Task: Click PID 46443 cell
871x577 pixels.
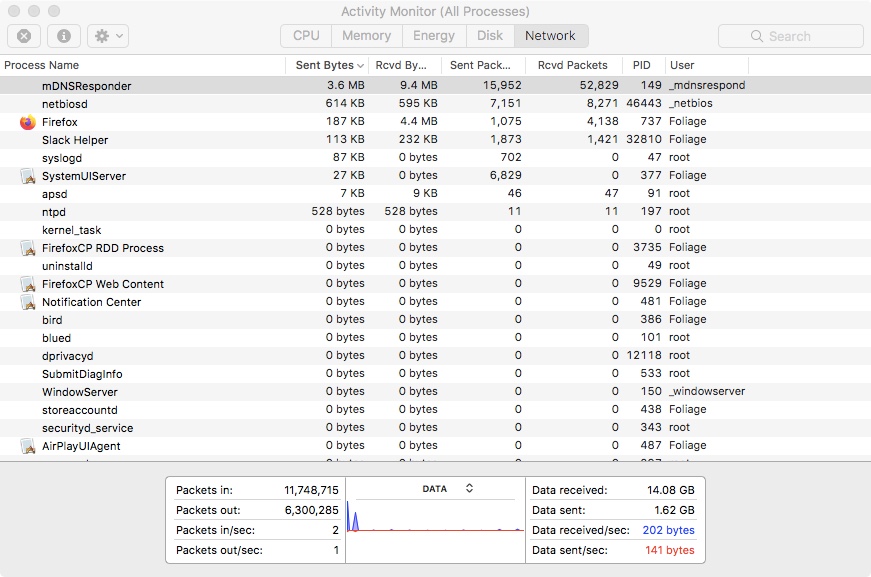Action: point(644,103)
